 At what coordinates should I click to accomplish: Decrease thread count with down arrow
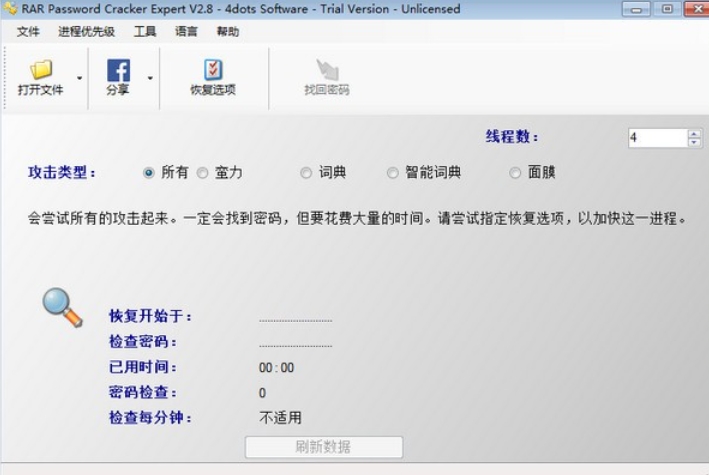694,142
